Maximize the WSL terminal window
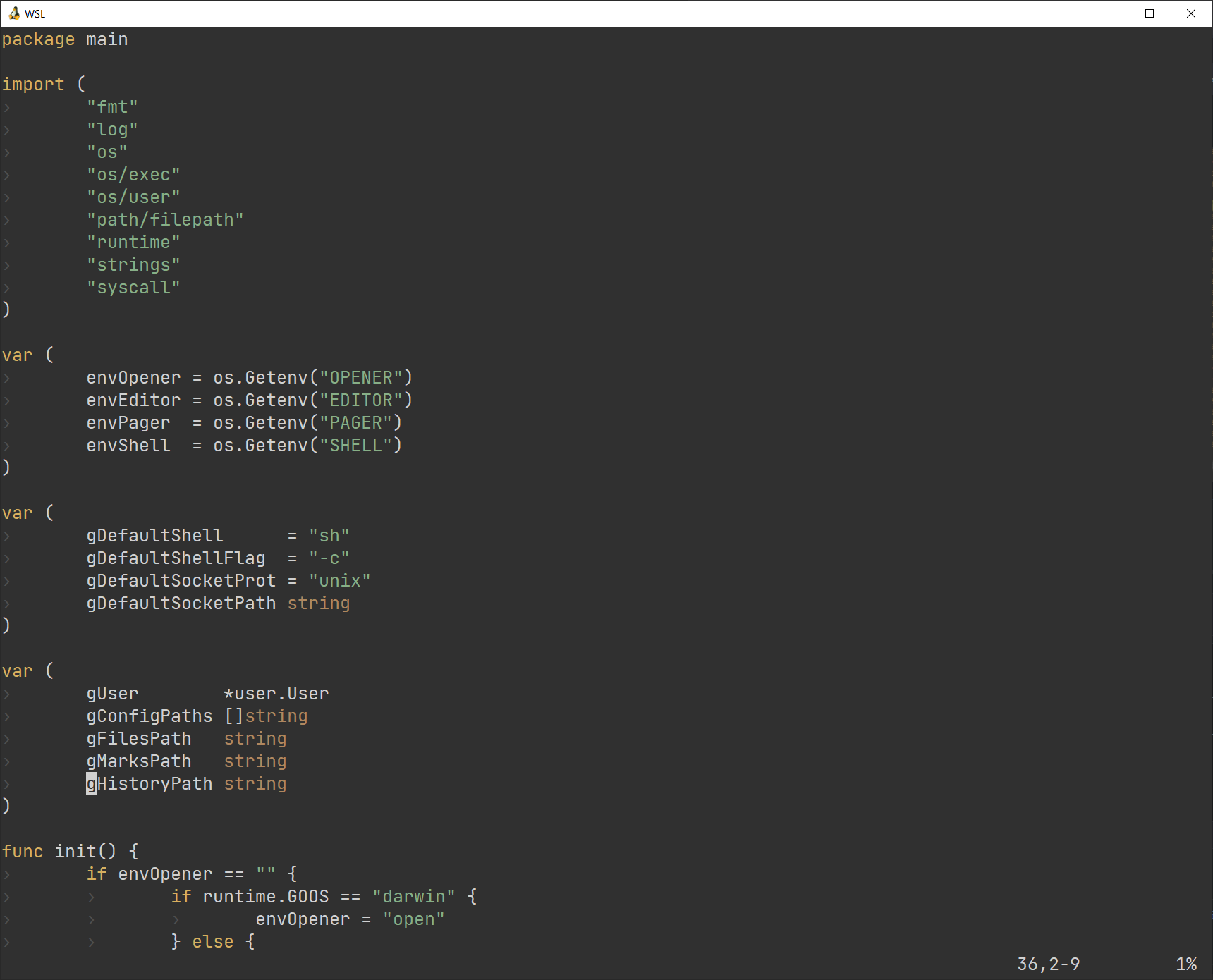The image size is (1213, 980). click(x=1150, y=13)
